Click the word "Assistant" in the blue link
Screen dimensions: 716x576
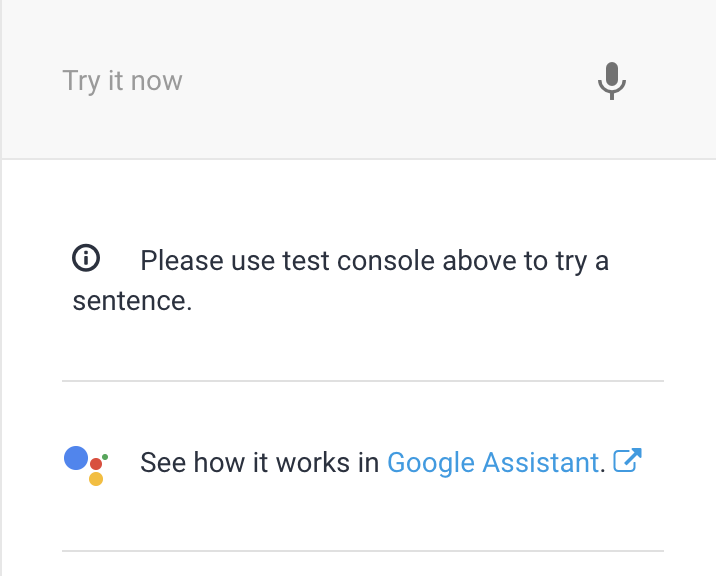(540, 463)
